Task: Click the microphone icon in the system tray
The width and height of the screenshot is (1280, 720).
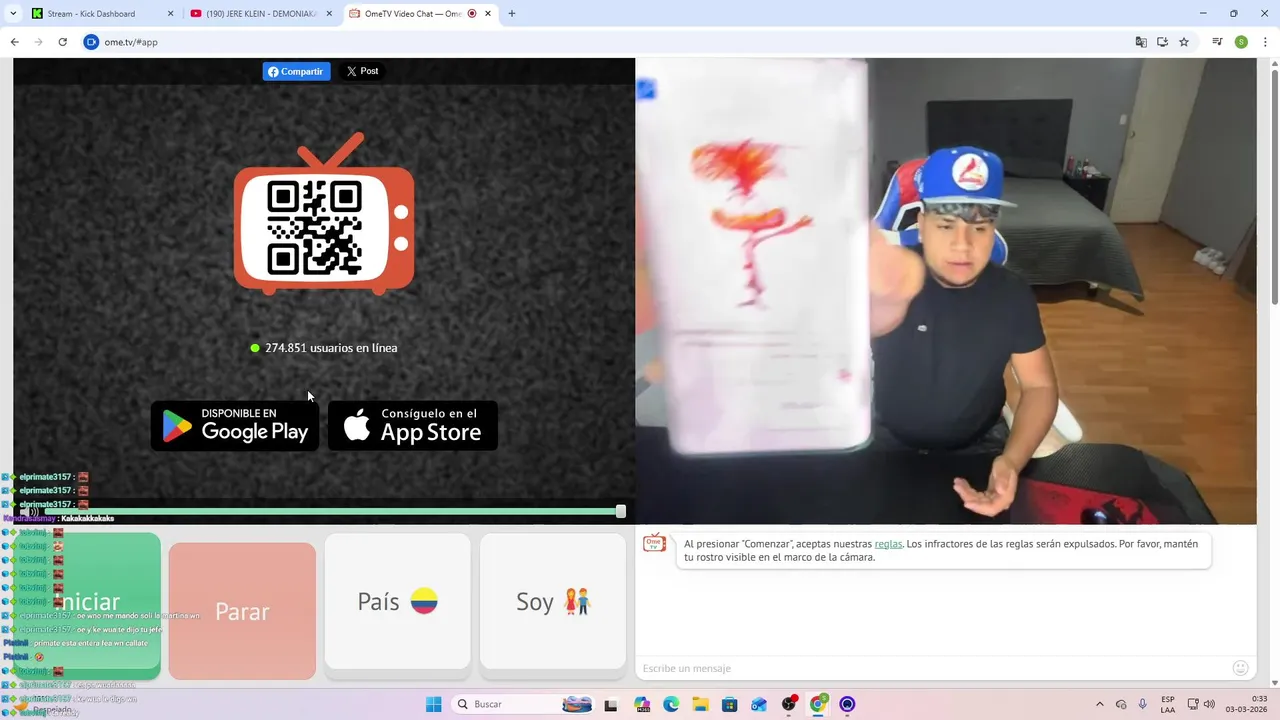Action: point(1143,704)
